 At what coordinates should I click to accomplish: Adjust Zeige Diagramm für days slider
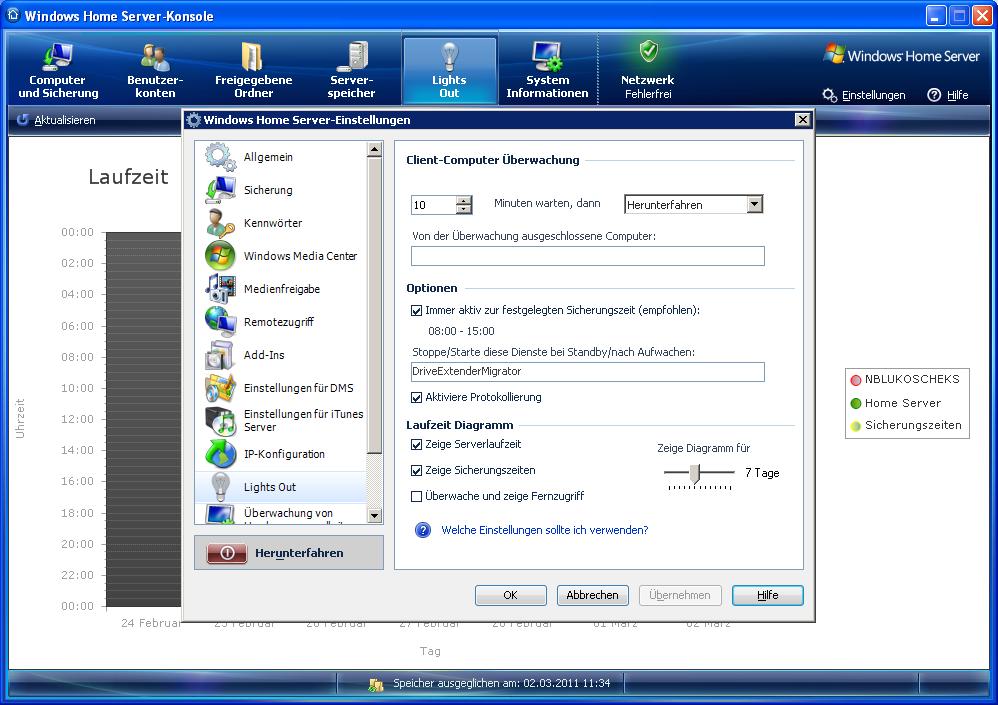point(695,473)
